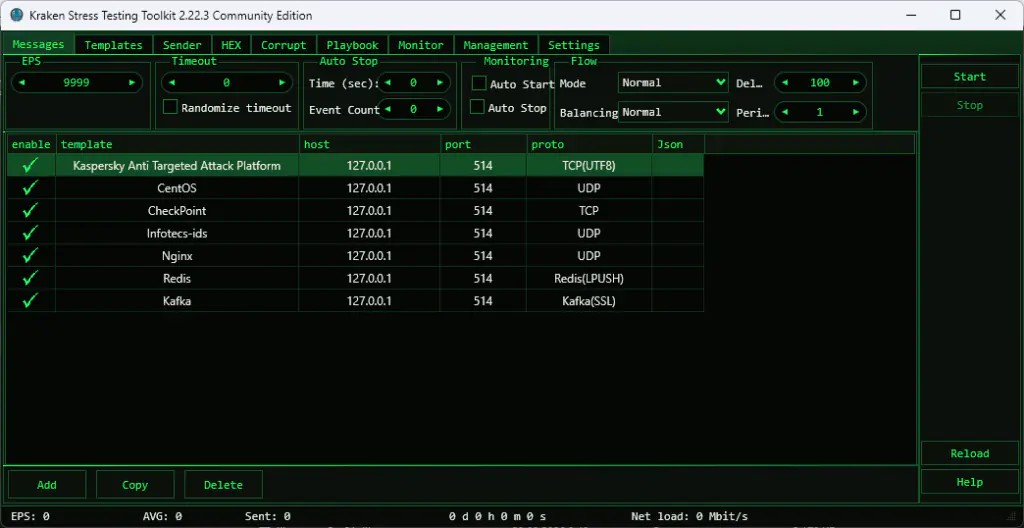Uncheck enable mark for Kaspersky row
Screen dimensions: 1024x528
point(30,165)
